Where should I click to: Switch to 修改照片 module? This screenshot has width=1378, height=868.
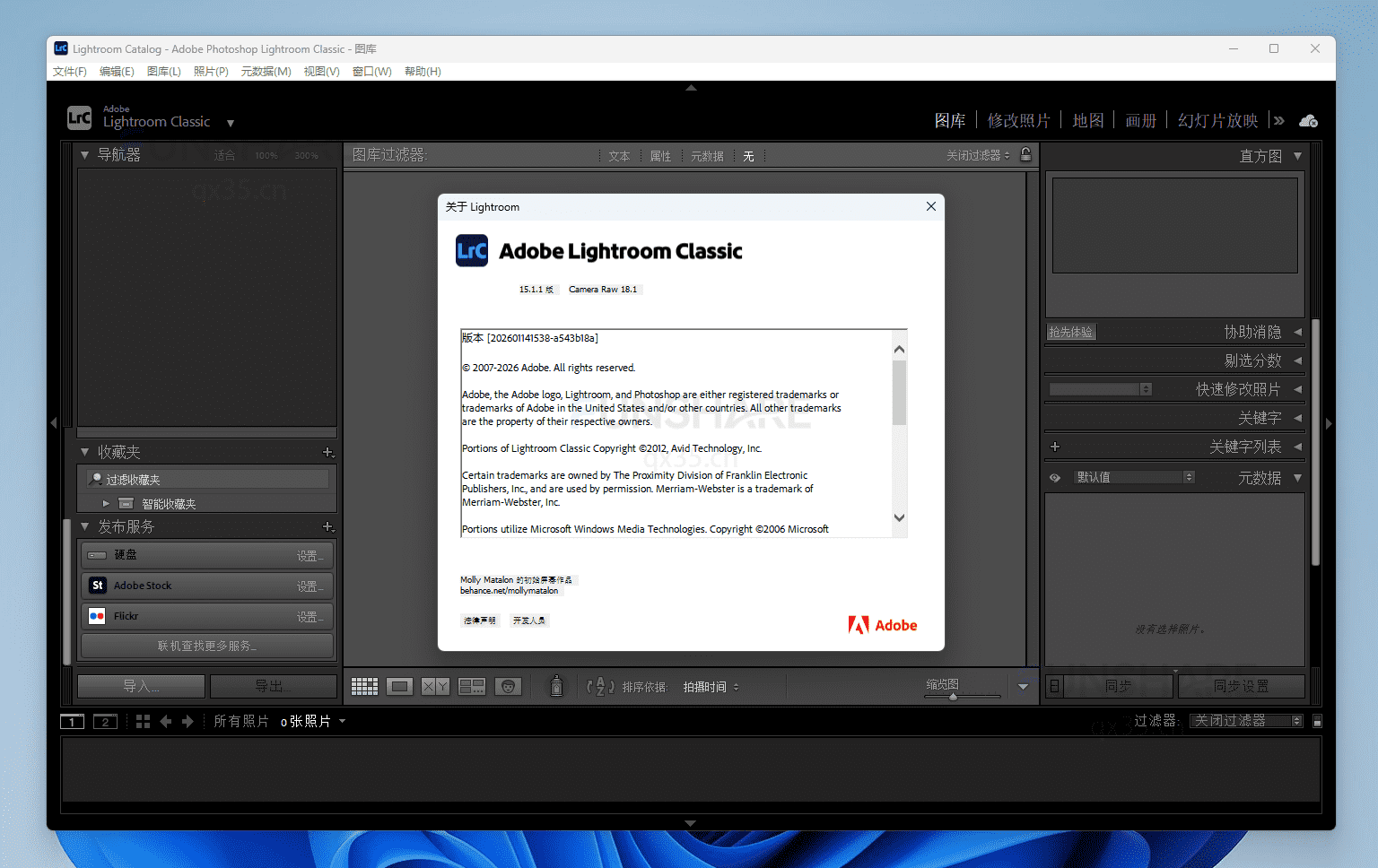(1018, 120)
